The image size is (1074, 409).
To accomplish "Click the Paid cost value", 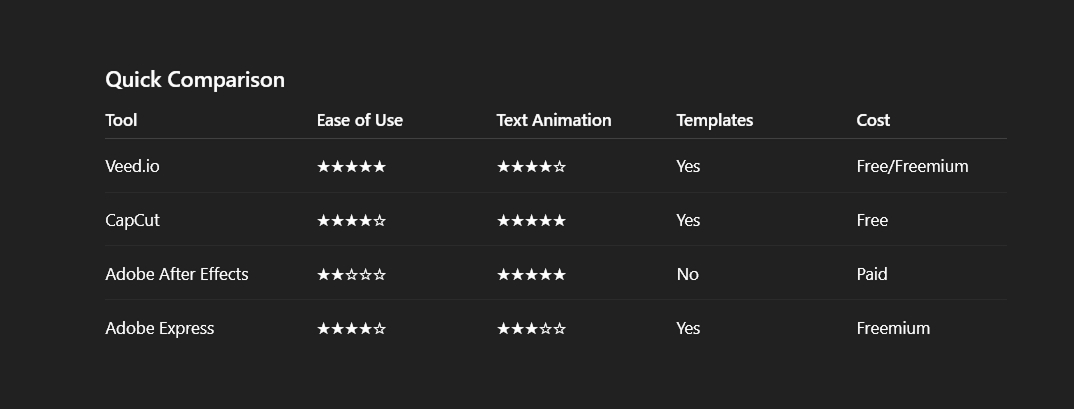I will (872, 274).
